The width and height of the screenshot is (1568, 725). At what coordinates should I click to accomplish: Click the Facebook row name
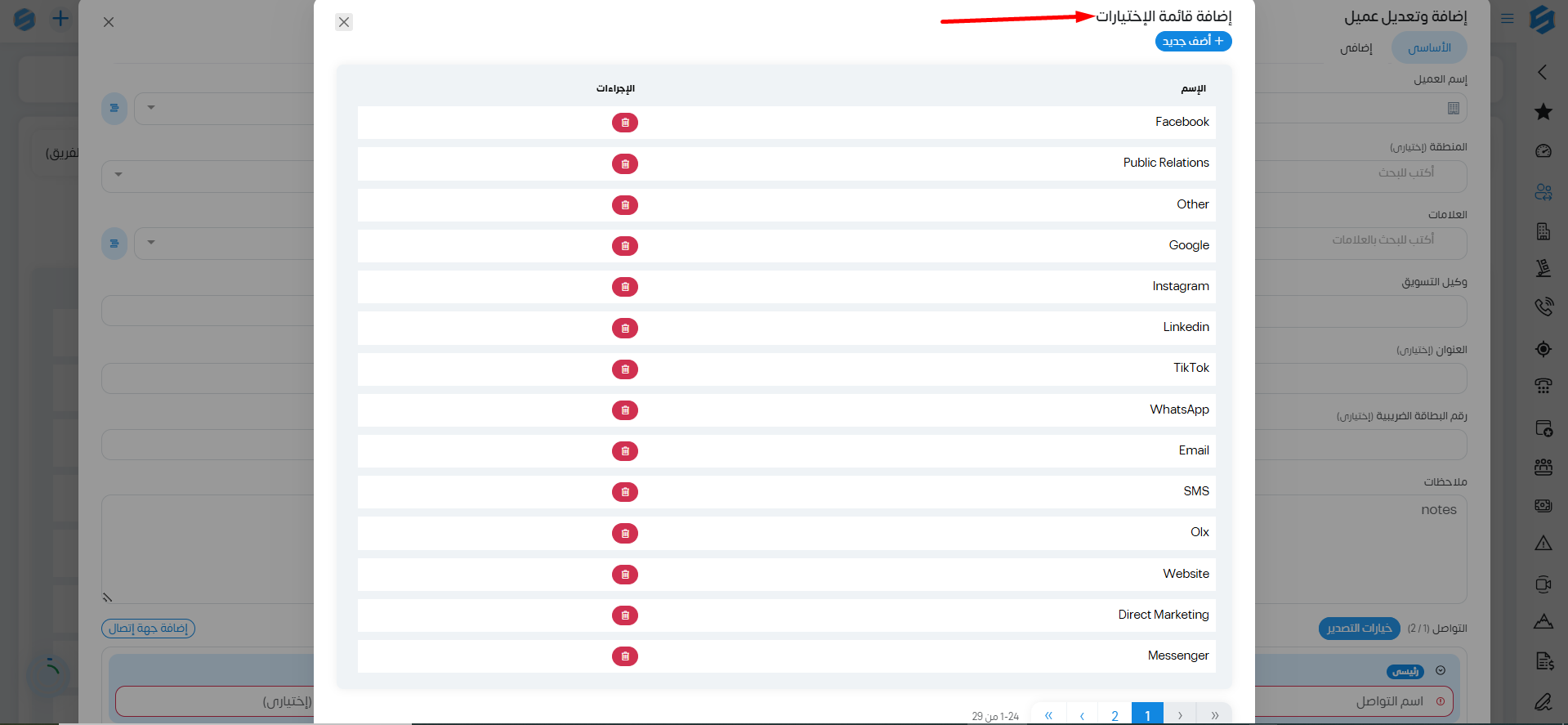tap(1182, 122)
